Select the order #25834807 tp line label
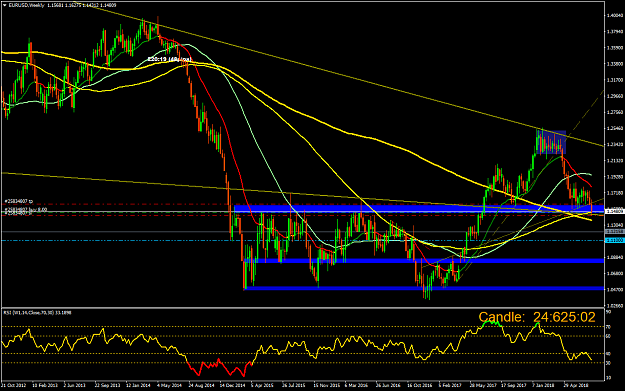Screen dimensions: 625x391 tap(18, 202)
